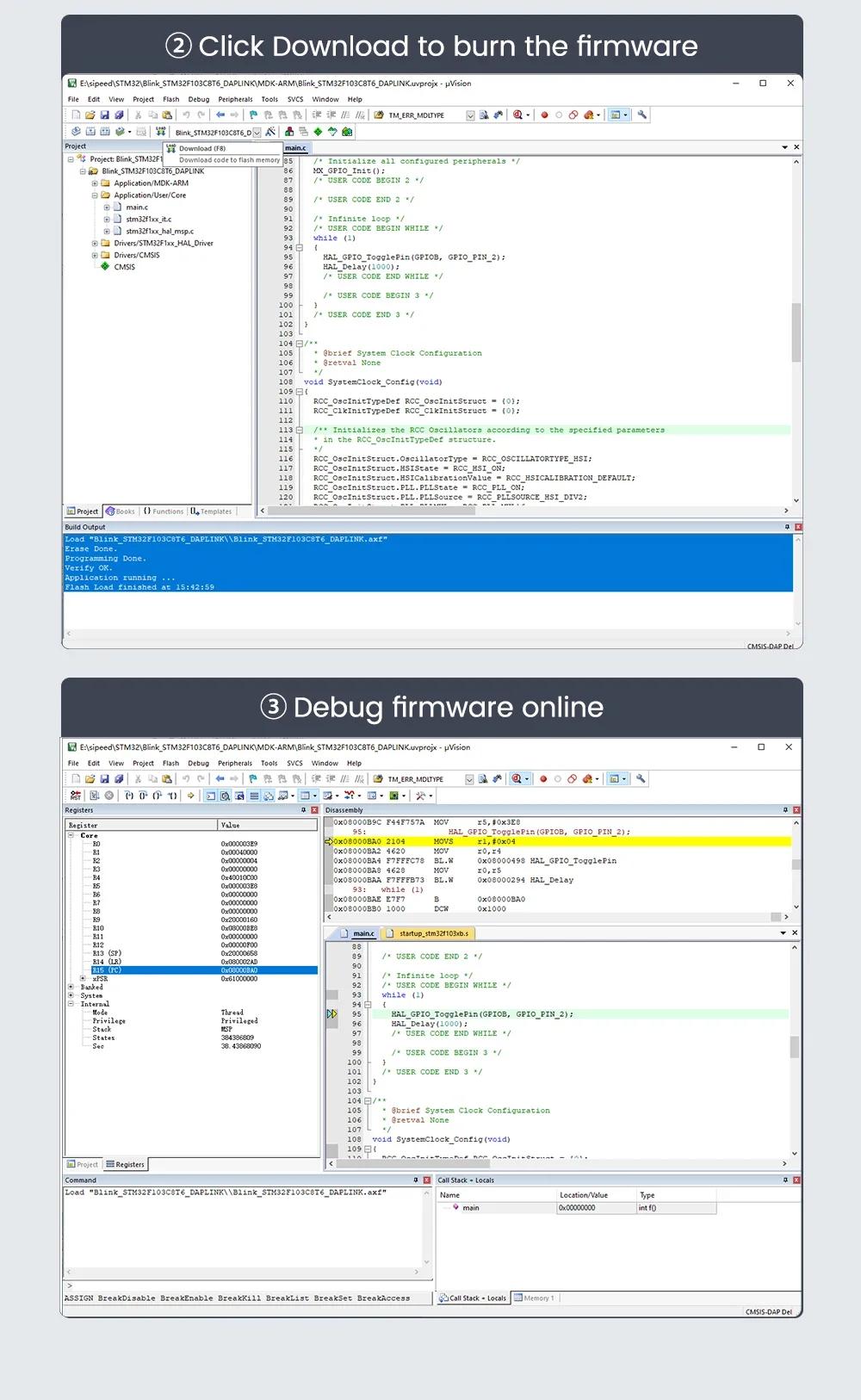Click the Disassembly pane vertical scrollbar
Screen dimensions: 861x1400
pos(796,864)
